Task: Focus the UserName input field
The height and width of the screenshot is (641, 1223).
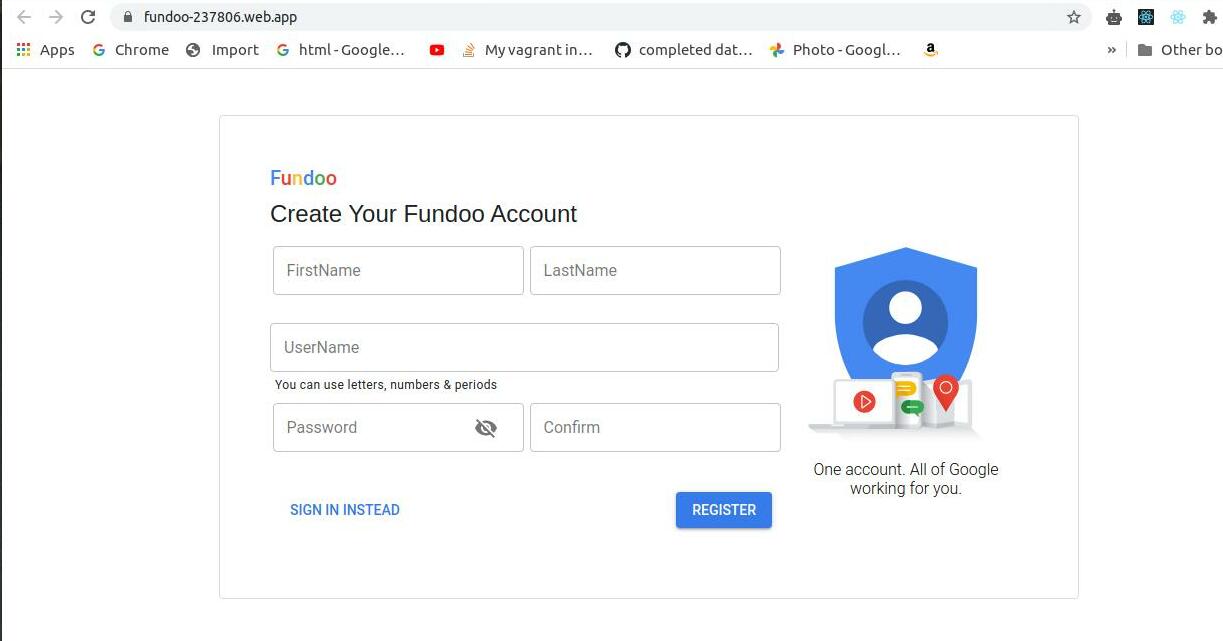Action: (524, 347)
